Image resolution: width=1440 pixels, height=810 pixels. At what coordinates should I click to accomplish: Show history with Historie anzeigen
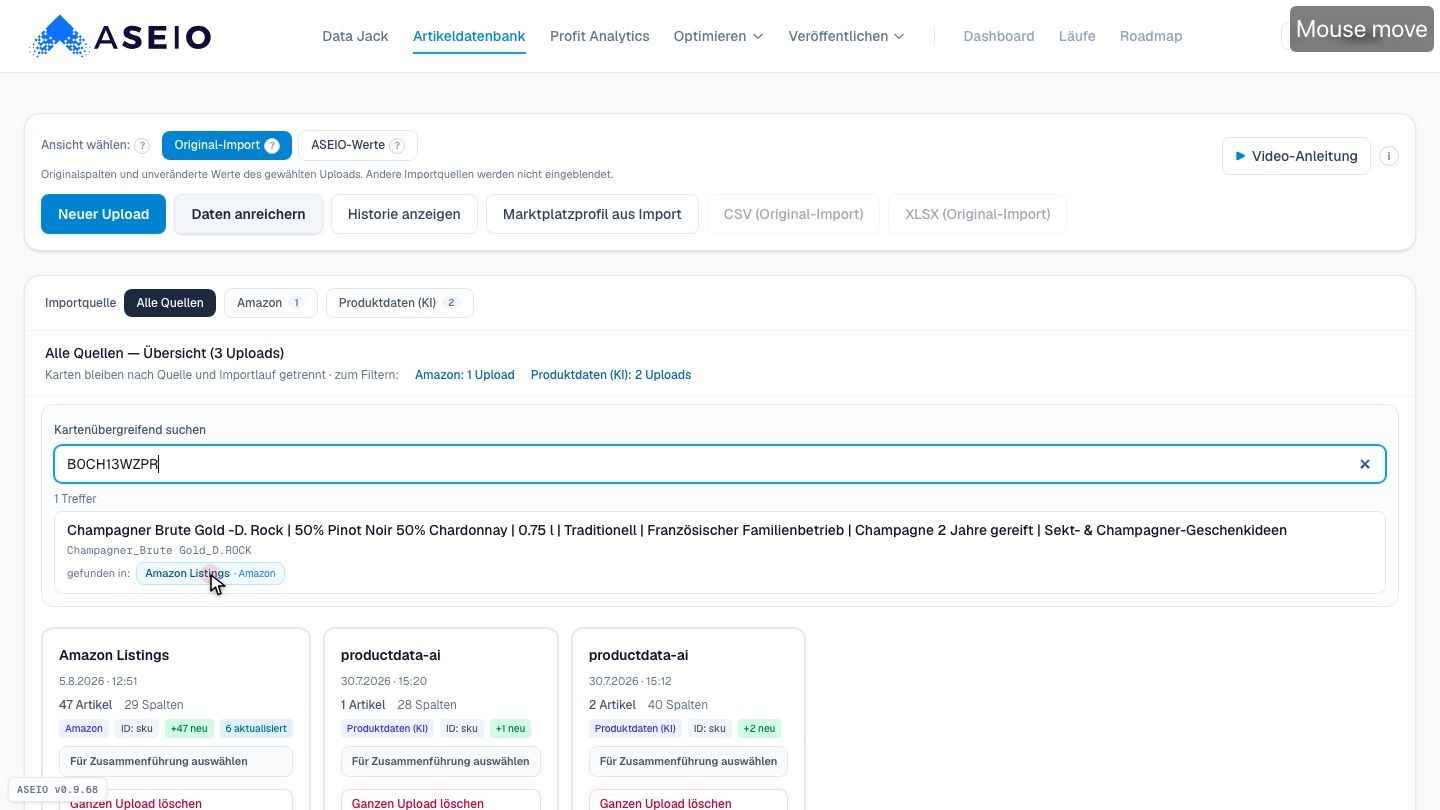pyautogui.click(x=404, y=214)
